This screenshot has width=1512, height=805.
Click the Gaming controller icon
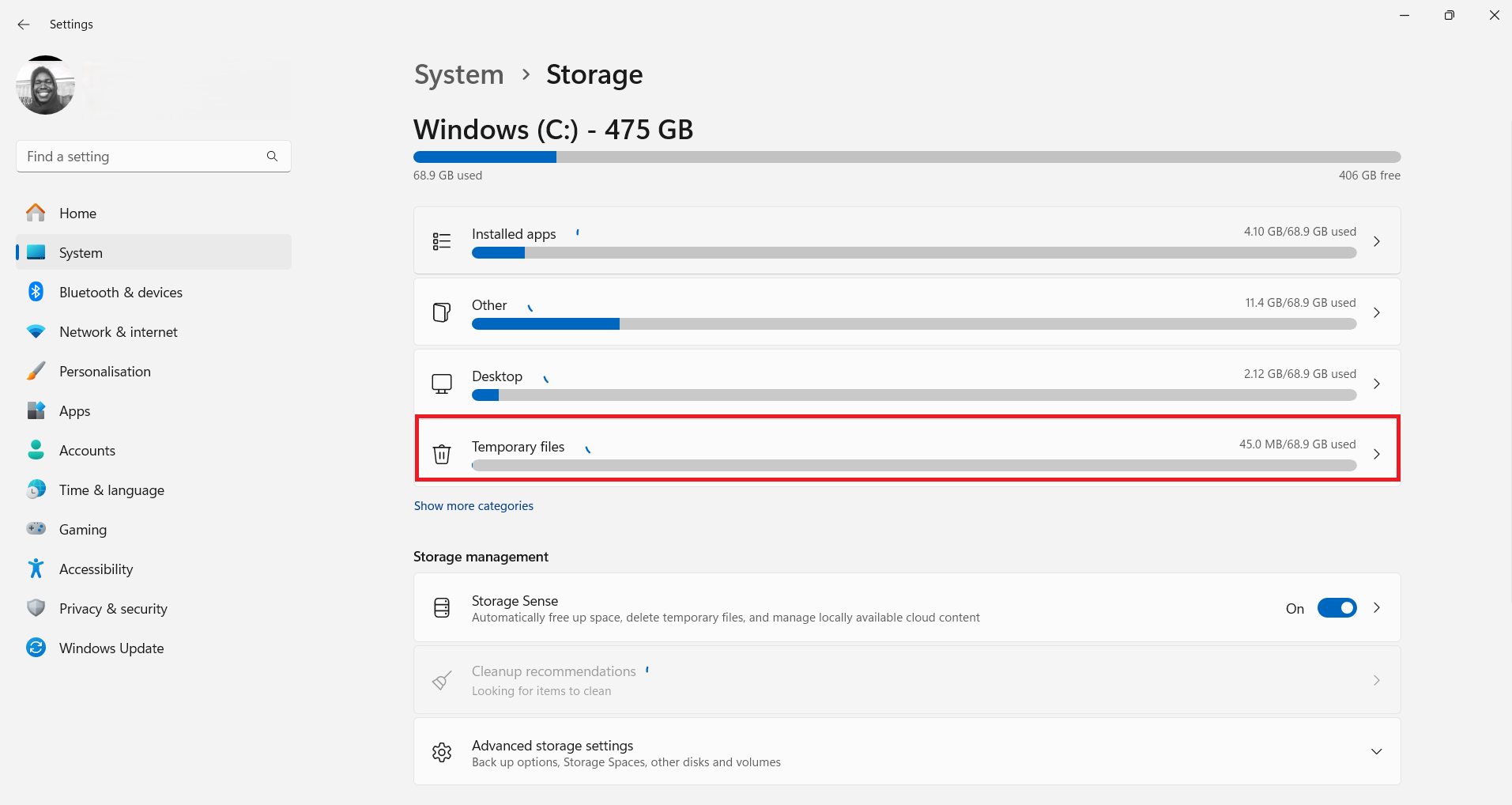click(36, 529)
